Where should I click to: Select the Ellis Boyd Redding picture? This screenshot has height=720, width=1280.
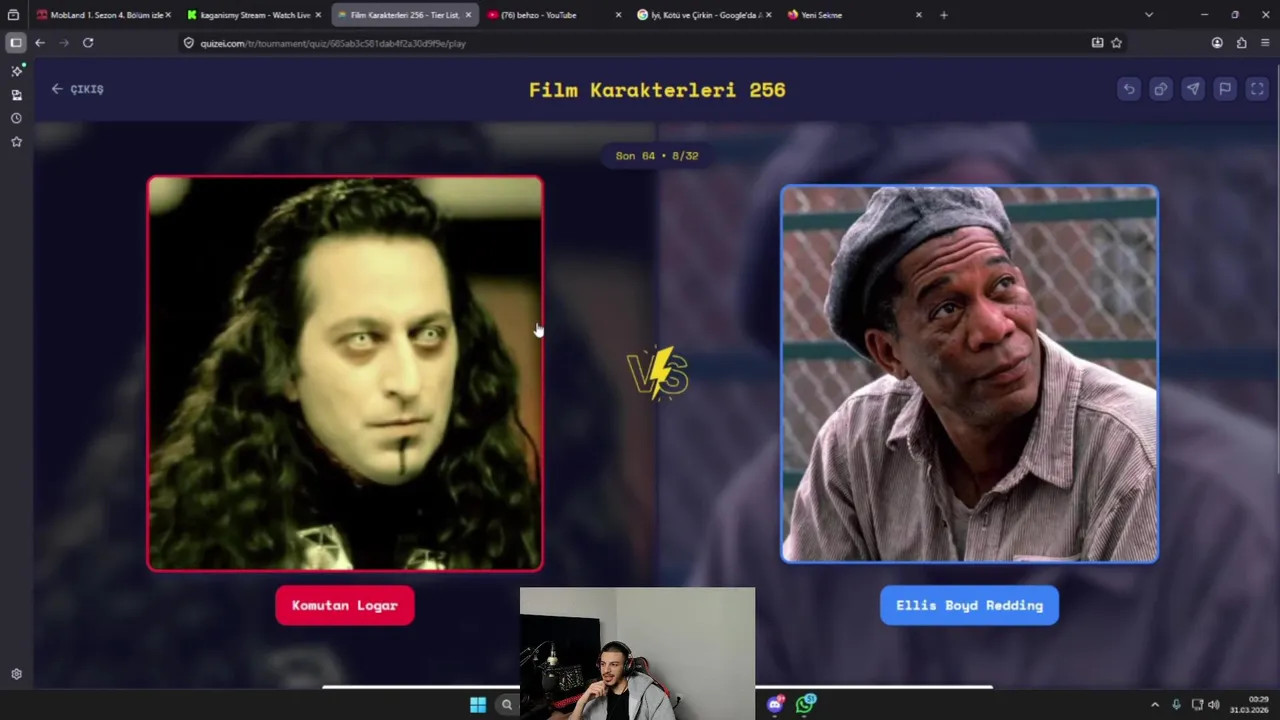(969, 374)
